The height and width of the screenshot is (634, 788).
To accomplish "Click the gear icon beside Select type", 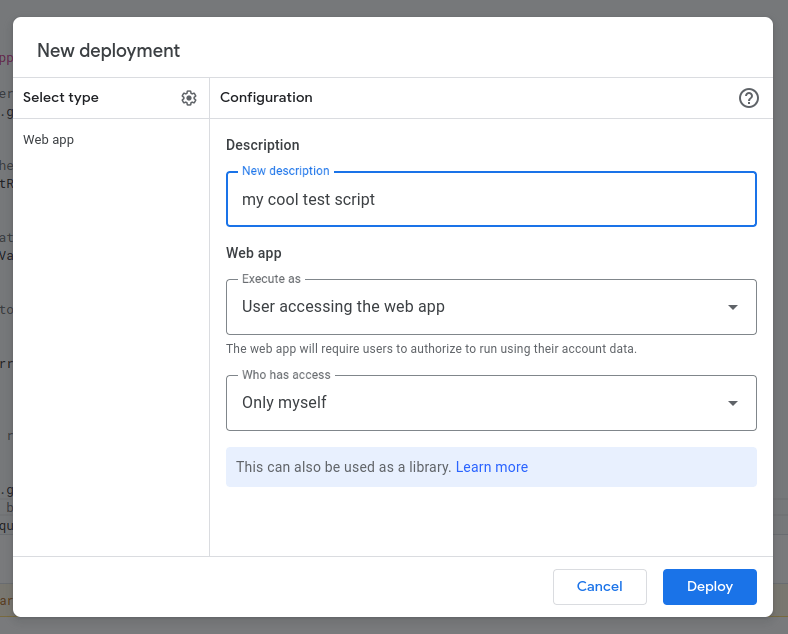I will click(189, 98).
